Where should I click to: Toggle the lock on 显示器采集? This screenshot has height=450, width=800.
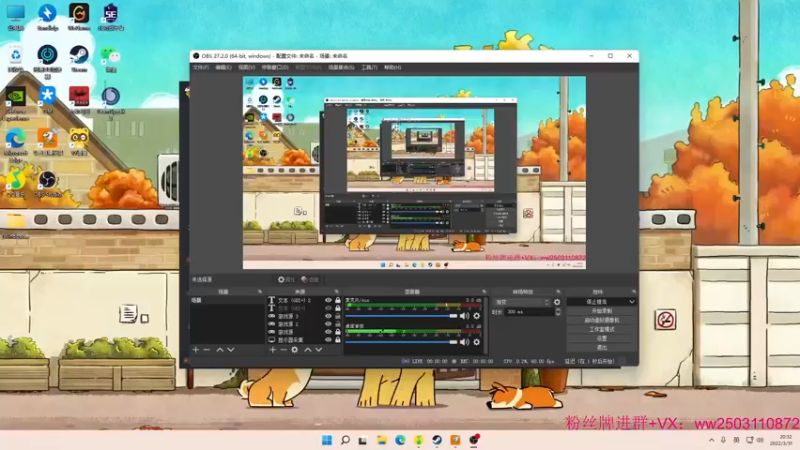pos(337,340)
